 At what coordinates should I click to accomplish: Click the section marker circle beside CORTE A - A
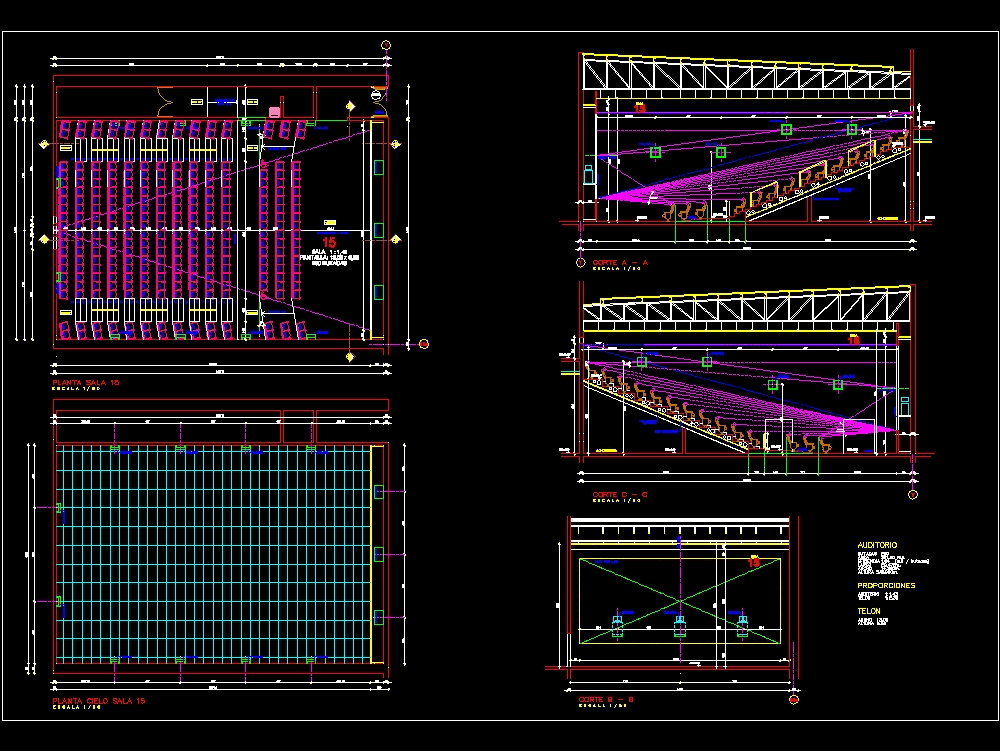coord(580,261)
